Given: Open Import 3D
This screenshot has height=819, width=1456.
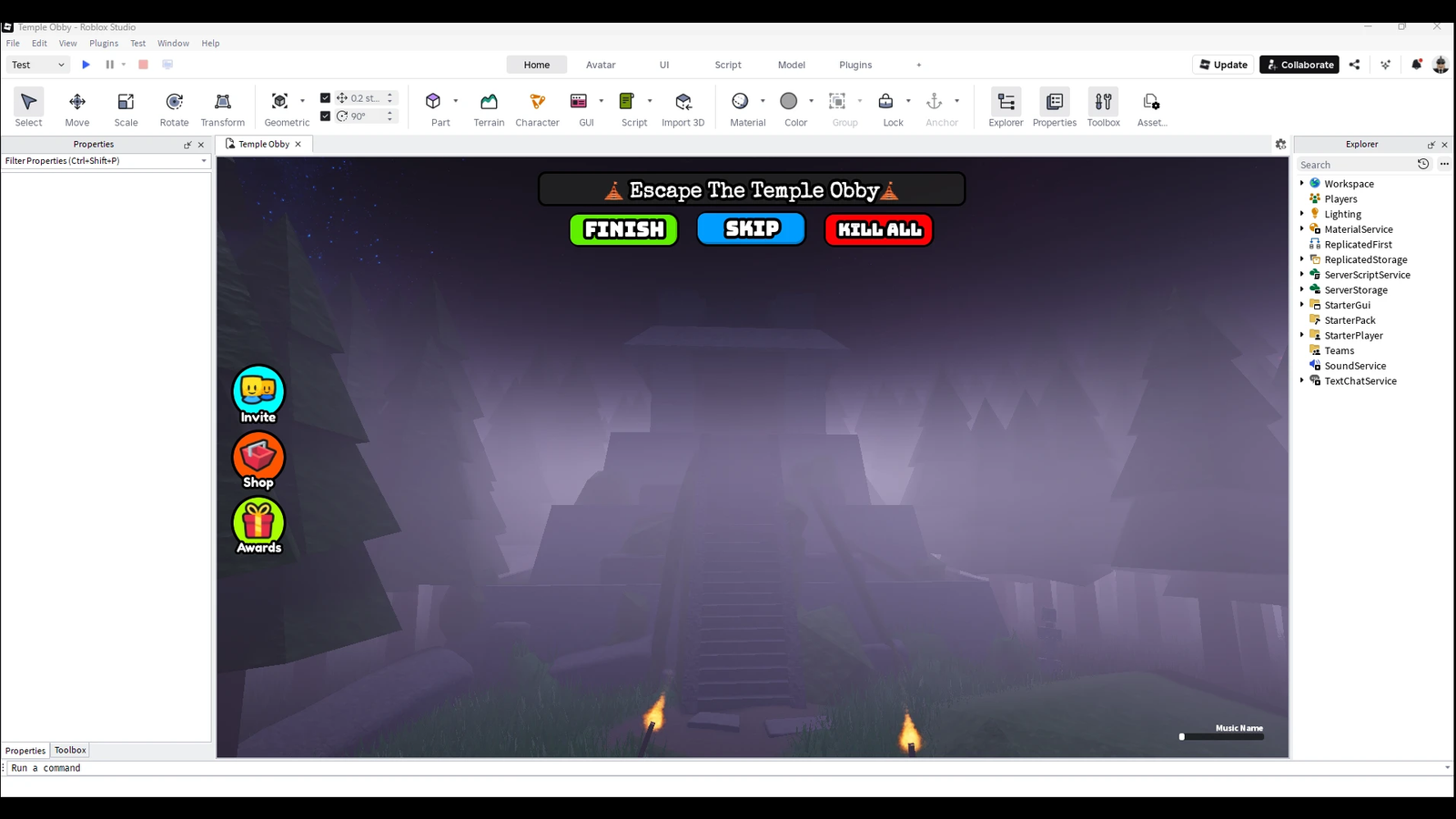Looking at the screenshot, I should (683, 107).
